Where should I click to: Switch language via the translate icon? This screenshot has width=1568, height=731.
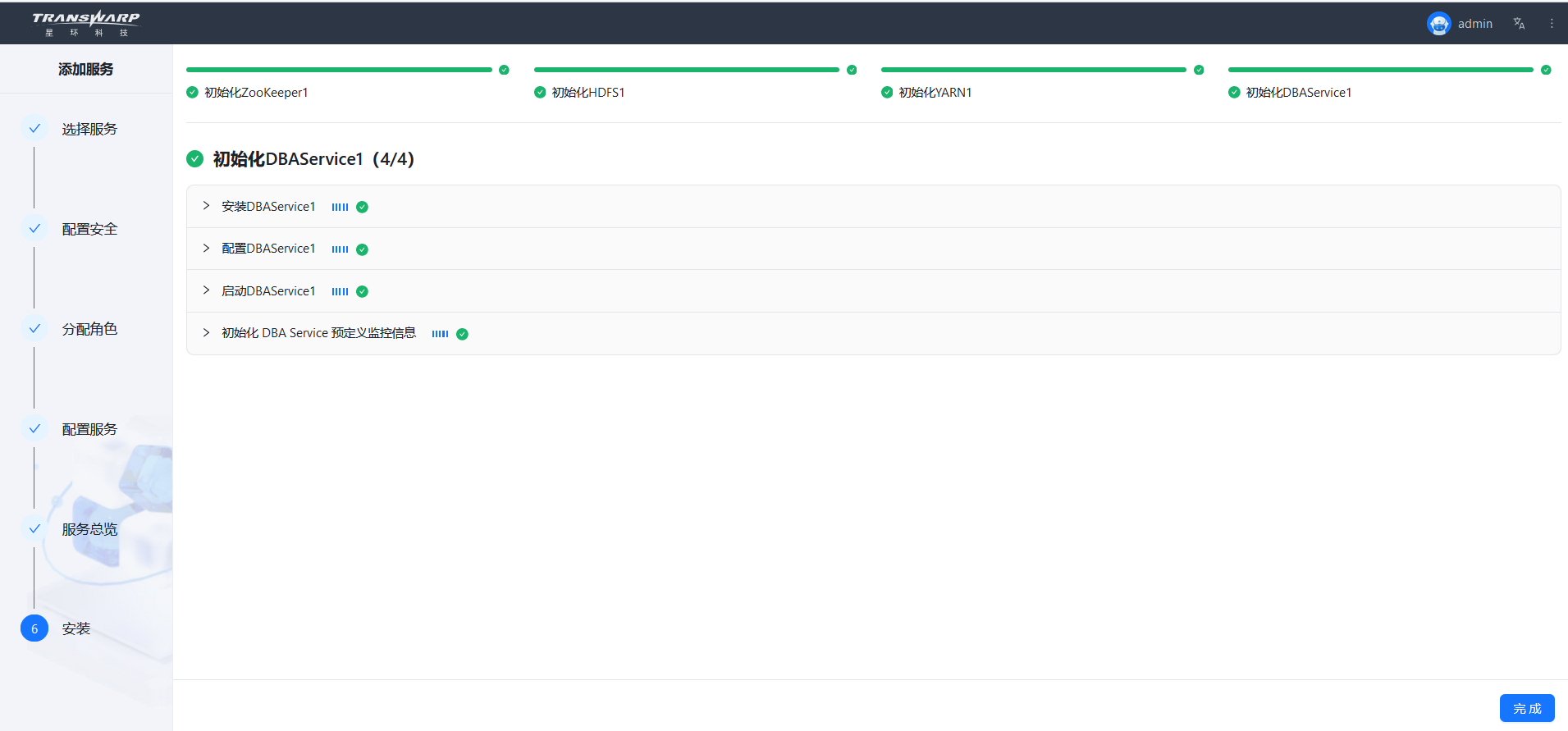[x=1519, y=24]
